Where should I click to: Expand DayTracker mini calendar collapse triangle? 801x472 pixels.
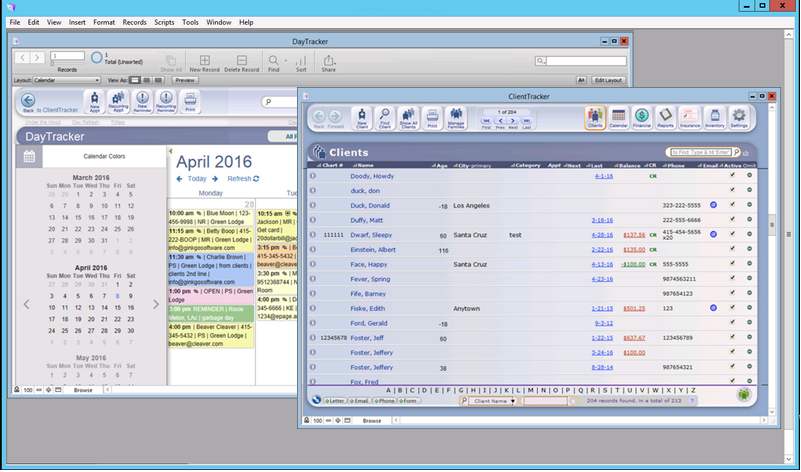coord(171,151)
